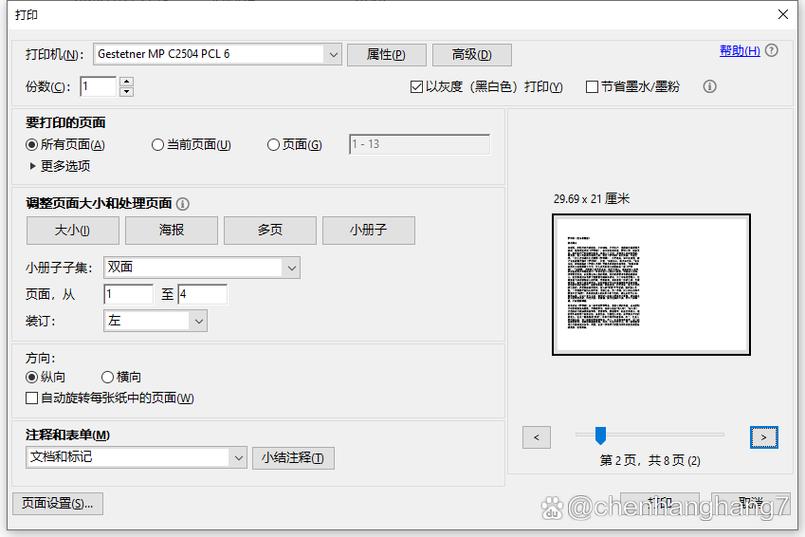805x537 pixels.
Task: Switch to the 海报 poster mode
Action: pyautogui.click(x=171, y=230)
